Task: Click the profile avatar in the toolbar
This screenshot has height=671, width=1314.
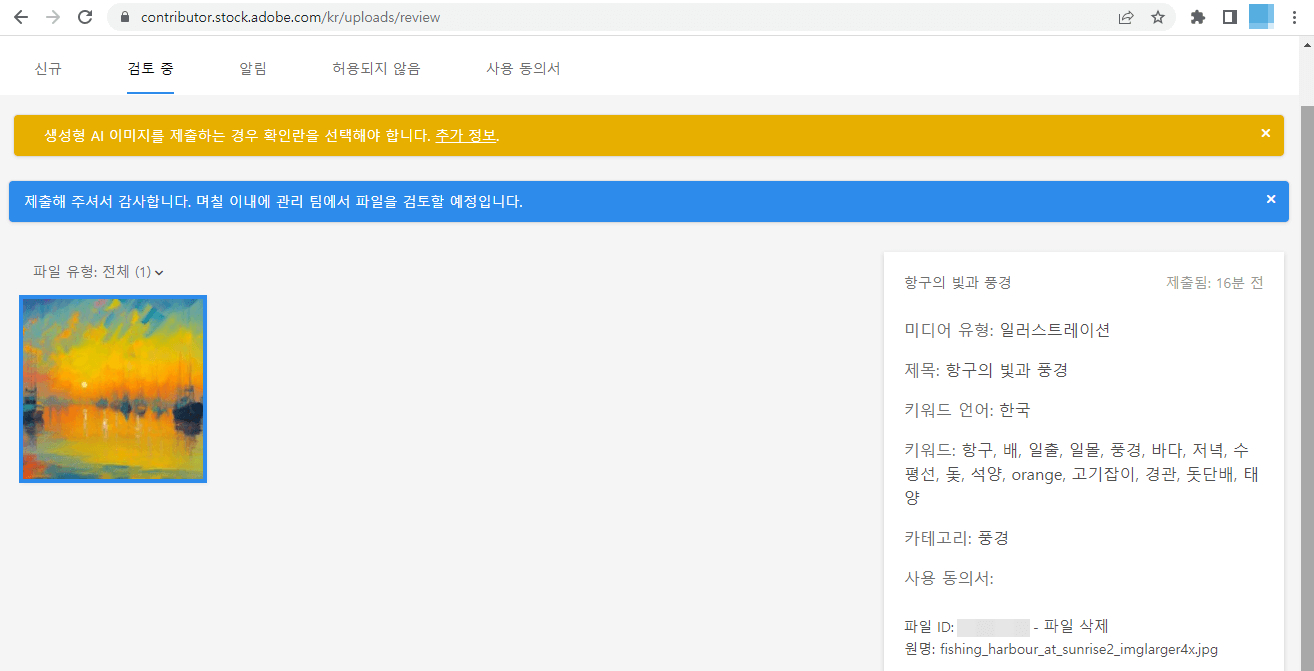Action: [x=1261, y=17]
